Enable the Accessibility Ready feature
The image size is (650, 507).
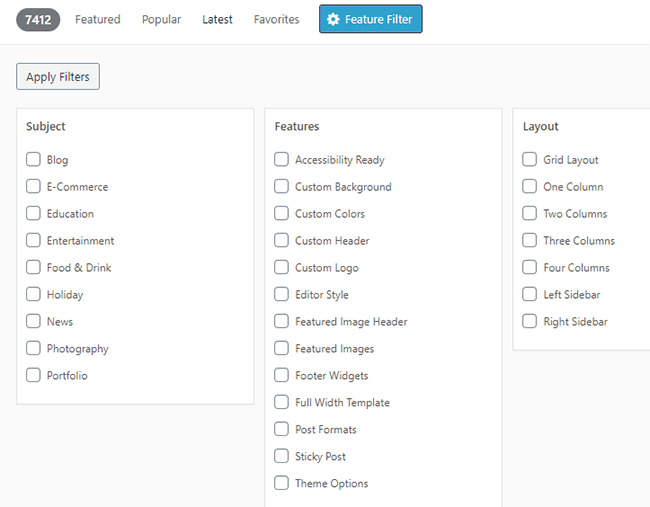click(x=282, y=159)
